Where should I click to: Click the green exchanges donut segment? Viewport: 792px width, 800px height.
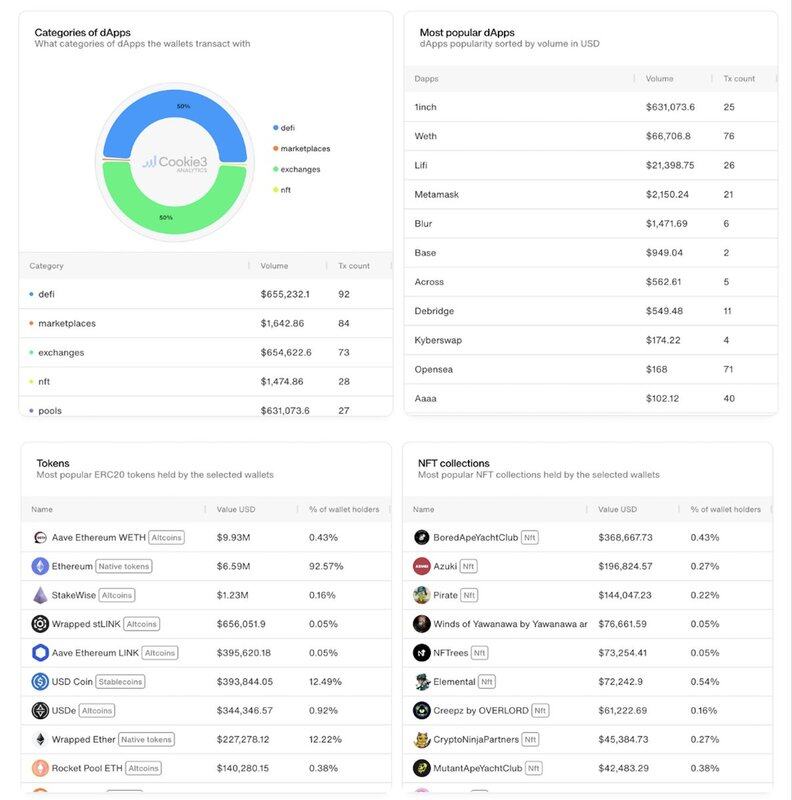tap(175, 219)
